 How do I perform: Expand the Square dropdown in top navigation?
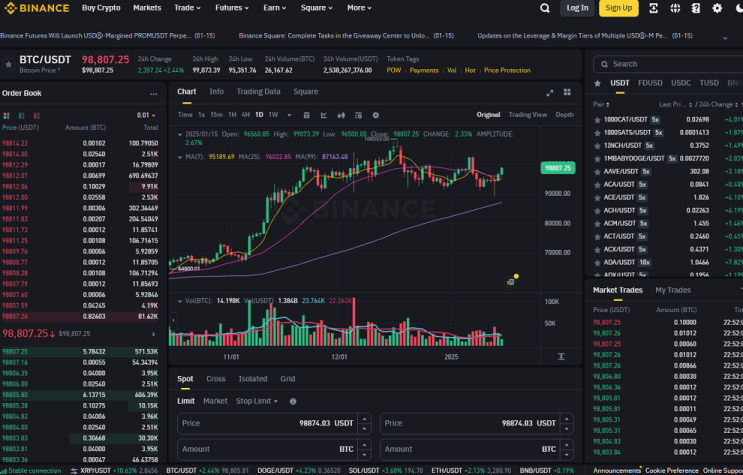click(x=317, y=8)
